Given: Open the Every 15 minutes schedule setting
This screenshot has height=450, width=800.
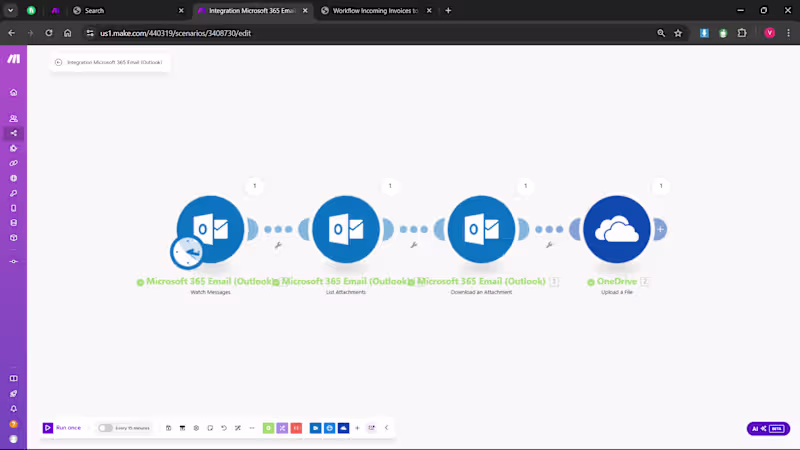Looking at the screenshot, I should point(132,428).
